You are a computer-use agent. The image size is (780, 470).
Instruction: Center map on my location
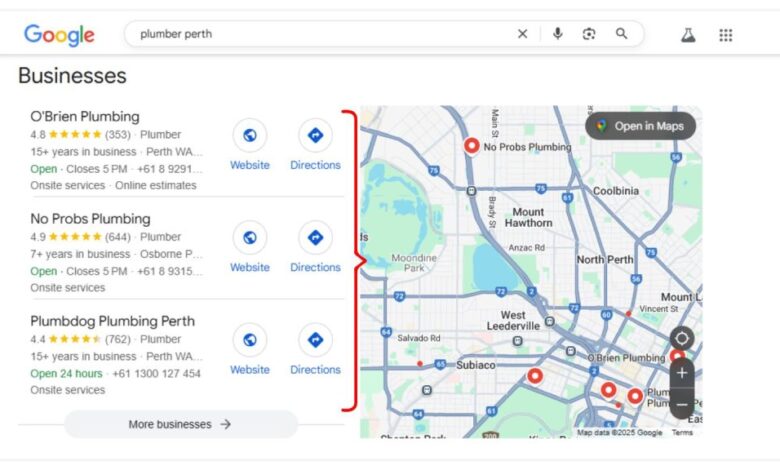coord(682,338)
